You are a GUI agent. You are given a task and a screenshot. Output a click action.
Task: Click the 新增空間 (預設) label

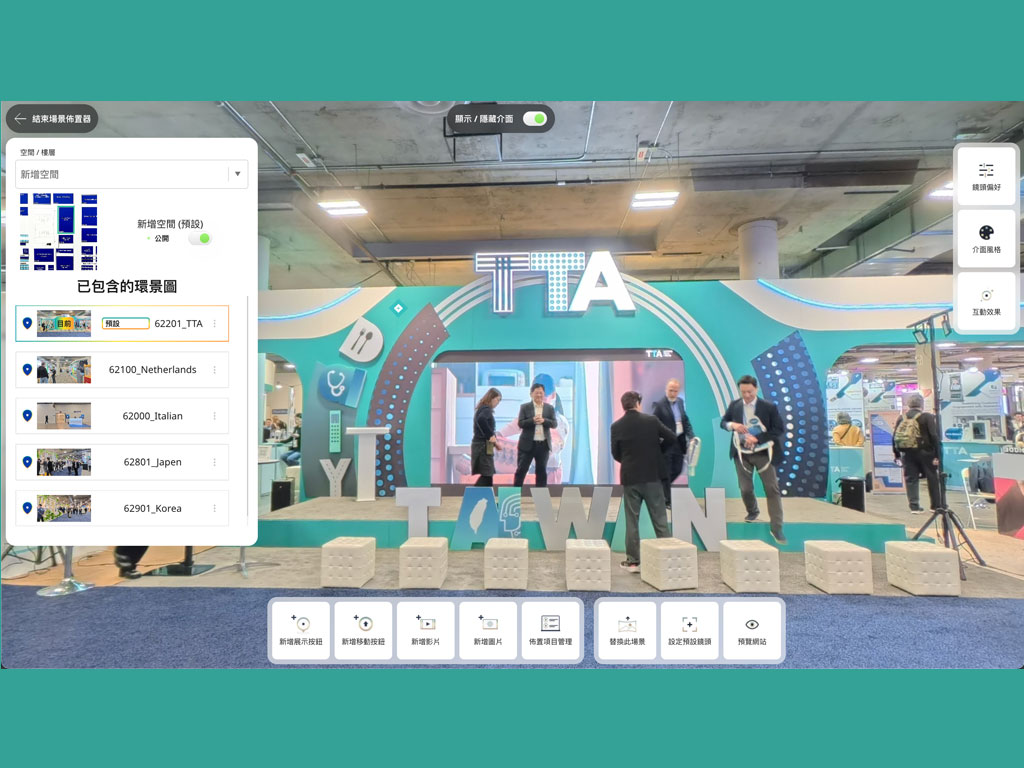coord(170,224)
